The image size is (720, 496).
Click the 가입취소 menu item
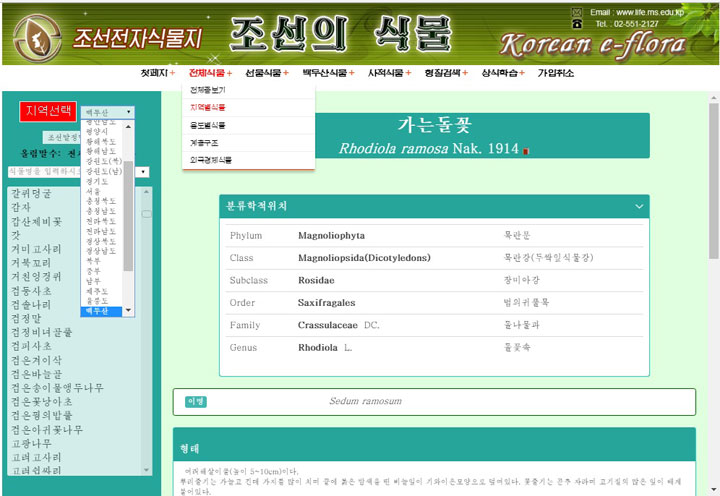(556, 73)
